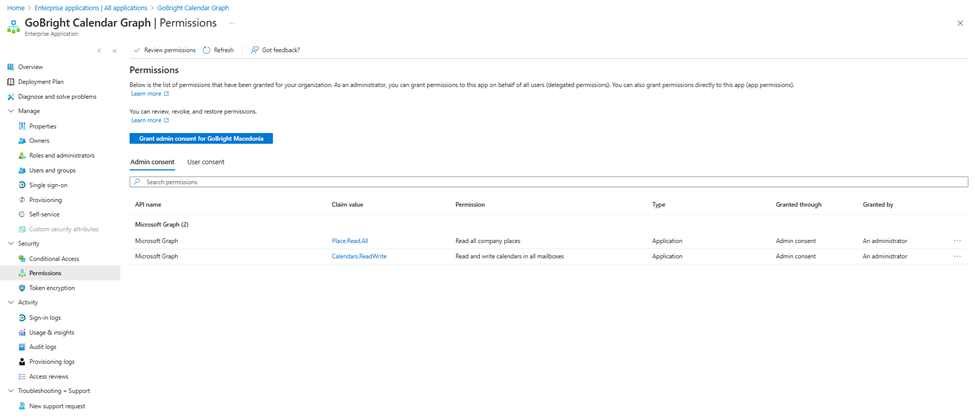Image resolution: width=975 pixels, height=419 pixels.
Task: Open Deployment Plan book icon
Action: [11, 82]
